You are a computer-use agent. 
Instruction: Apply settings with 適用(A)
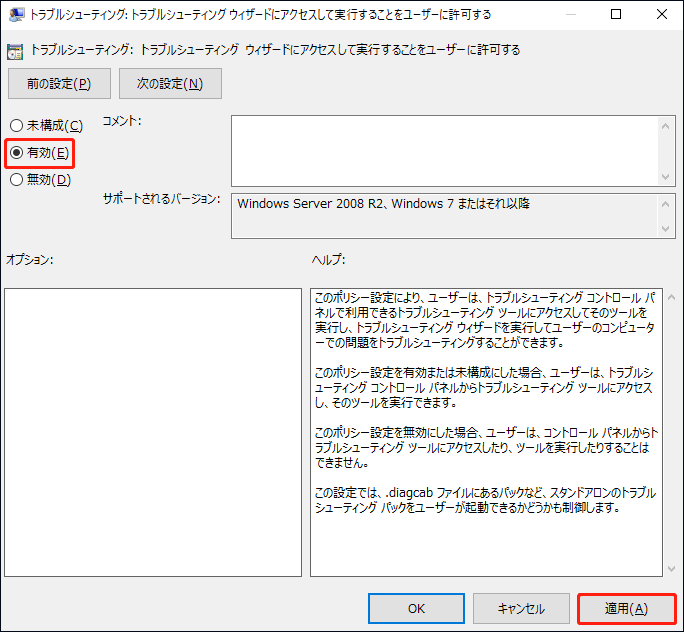click(626, 608)
